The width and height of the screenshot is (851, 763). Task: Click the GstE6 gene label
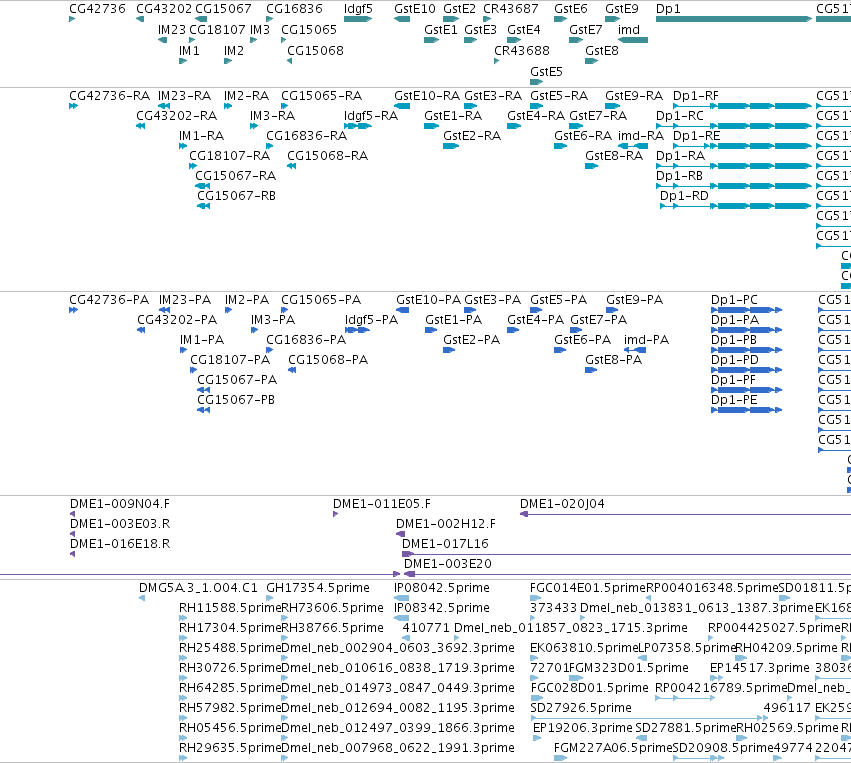click(x=570, y=9)
